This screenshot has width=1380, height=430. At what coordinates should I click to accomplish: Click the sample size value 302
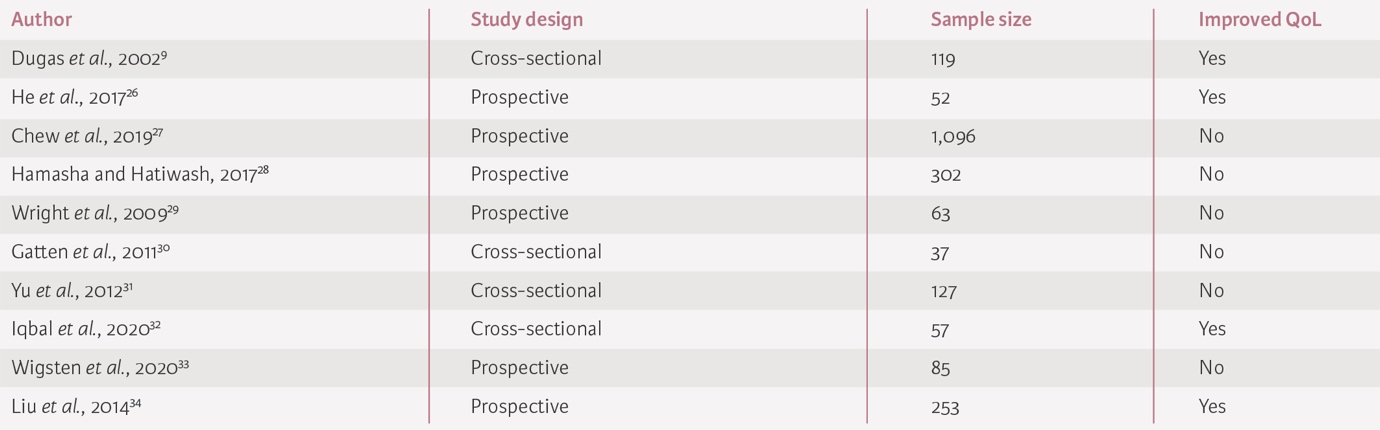[x=945, y=175]
